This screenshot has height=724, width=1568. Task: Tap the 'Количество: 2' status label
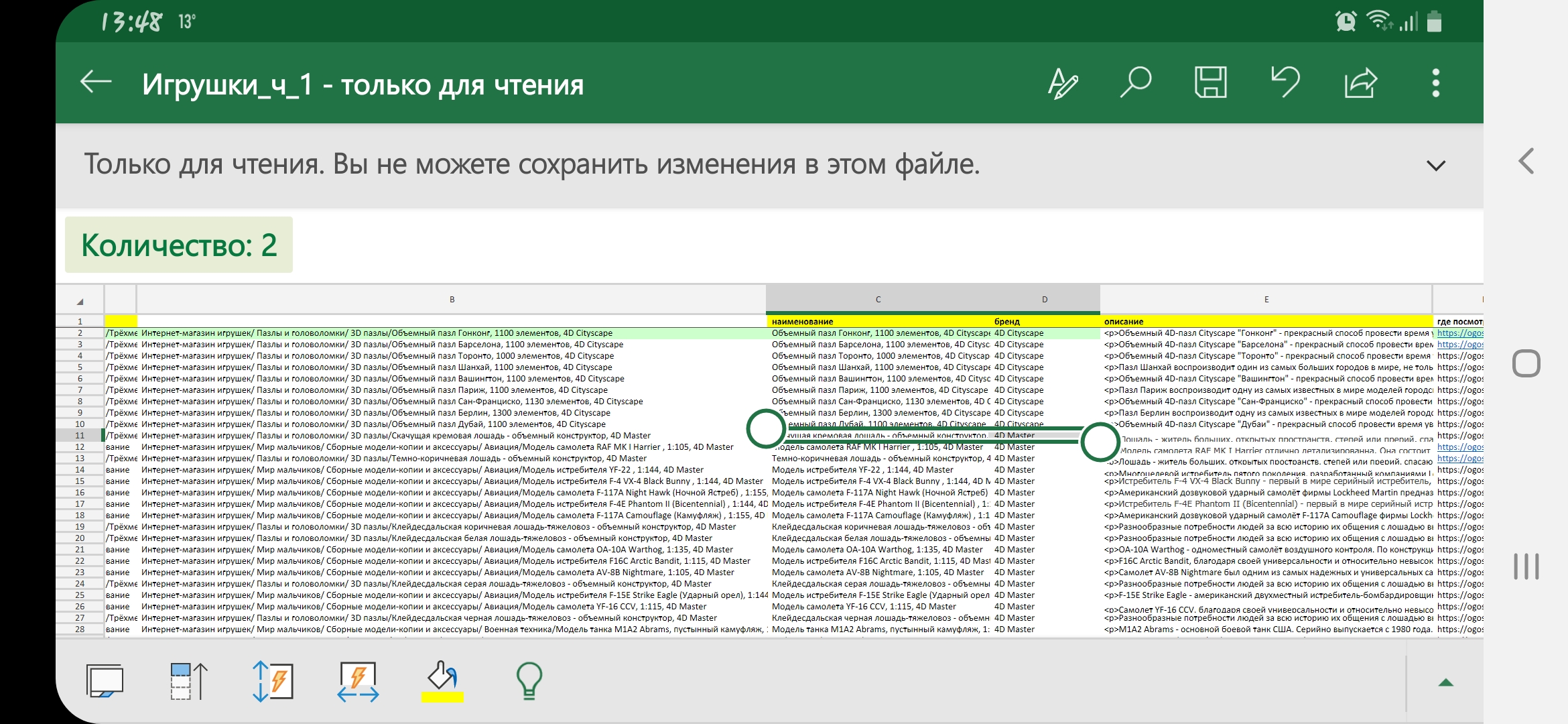tap(179, 245)
